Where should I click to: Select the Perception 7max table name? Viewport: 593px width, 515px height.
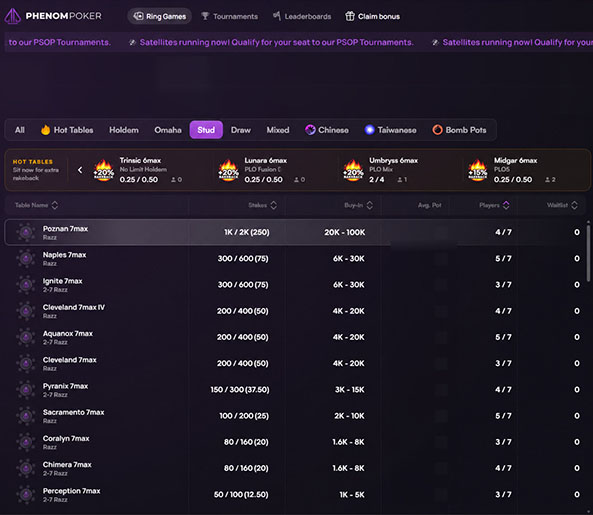71,491
